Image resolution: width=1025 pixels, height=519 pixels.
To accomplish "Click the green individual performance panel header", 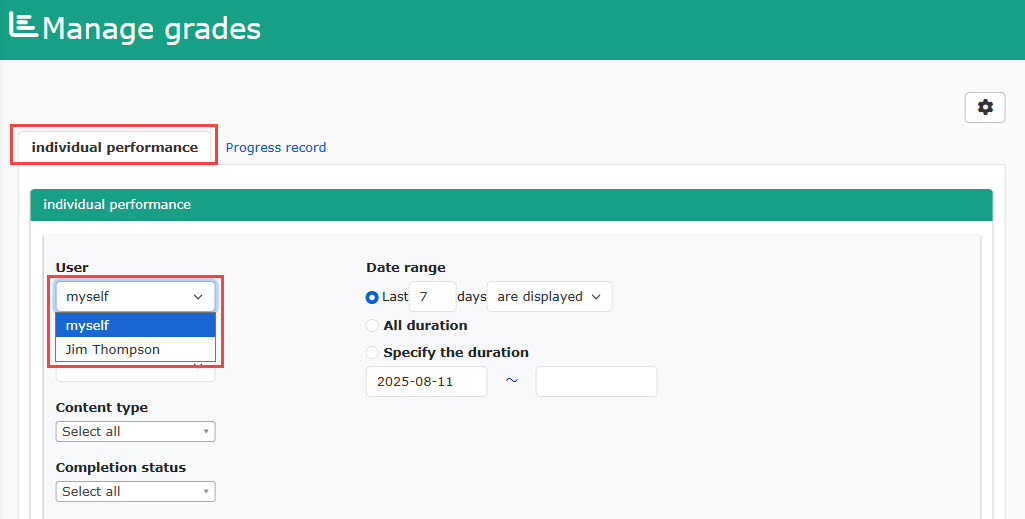I will pyautogui.click(x=511, y=205).
